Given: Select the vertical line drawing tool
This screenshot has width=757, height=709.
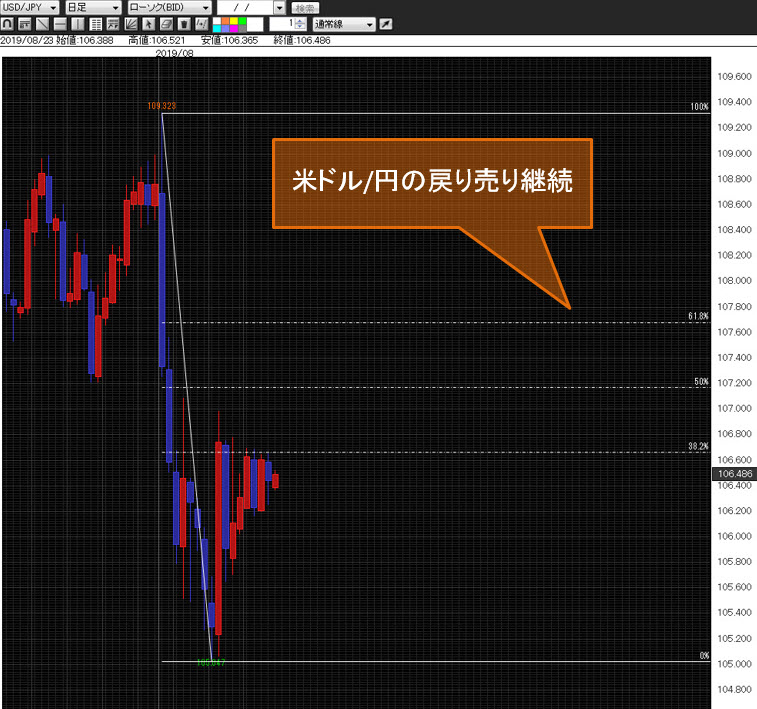Looking at the screenshot, I should tap(78, 24).
